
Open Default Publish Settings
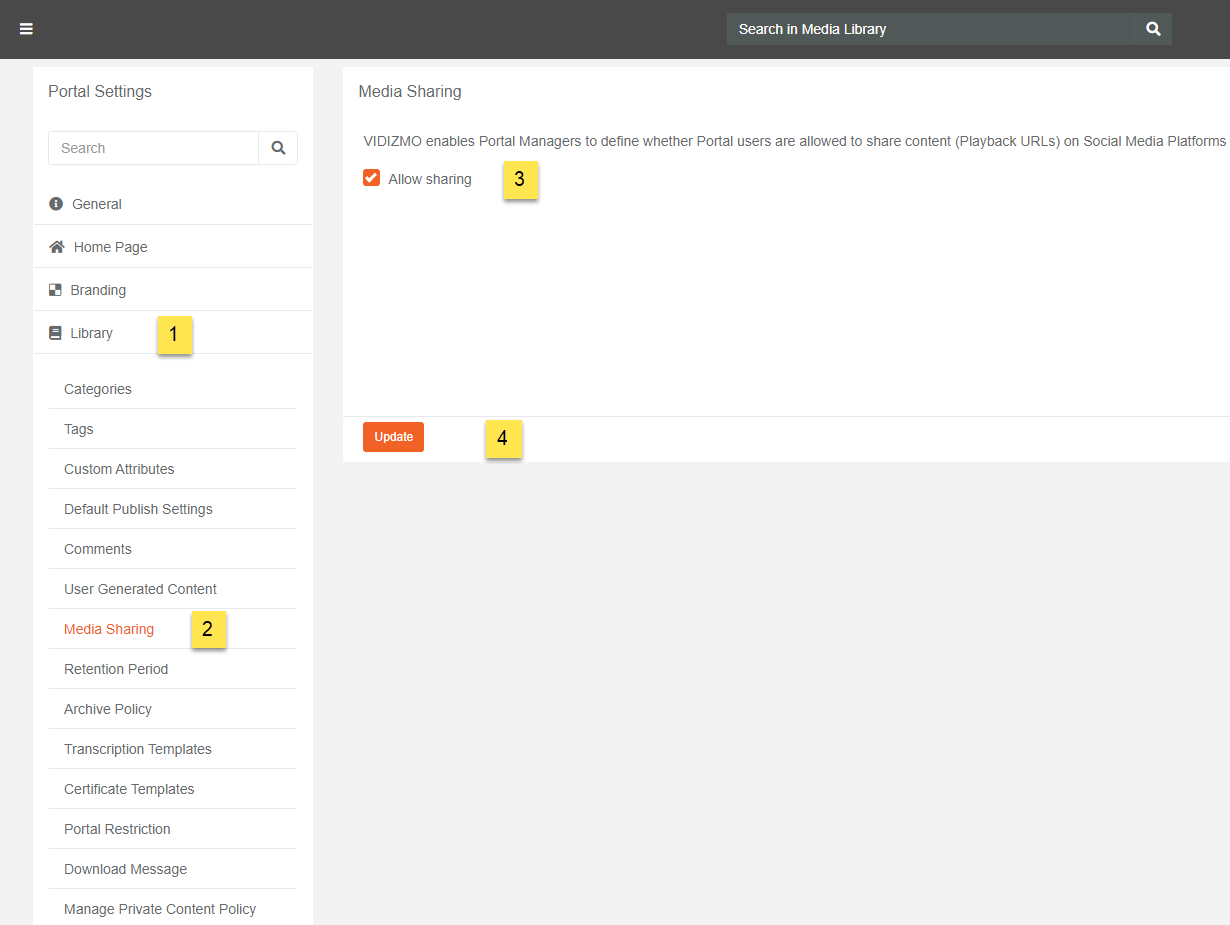138,509
